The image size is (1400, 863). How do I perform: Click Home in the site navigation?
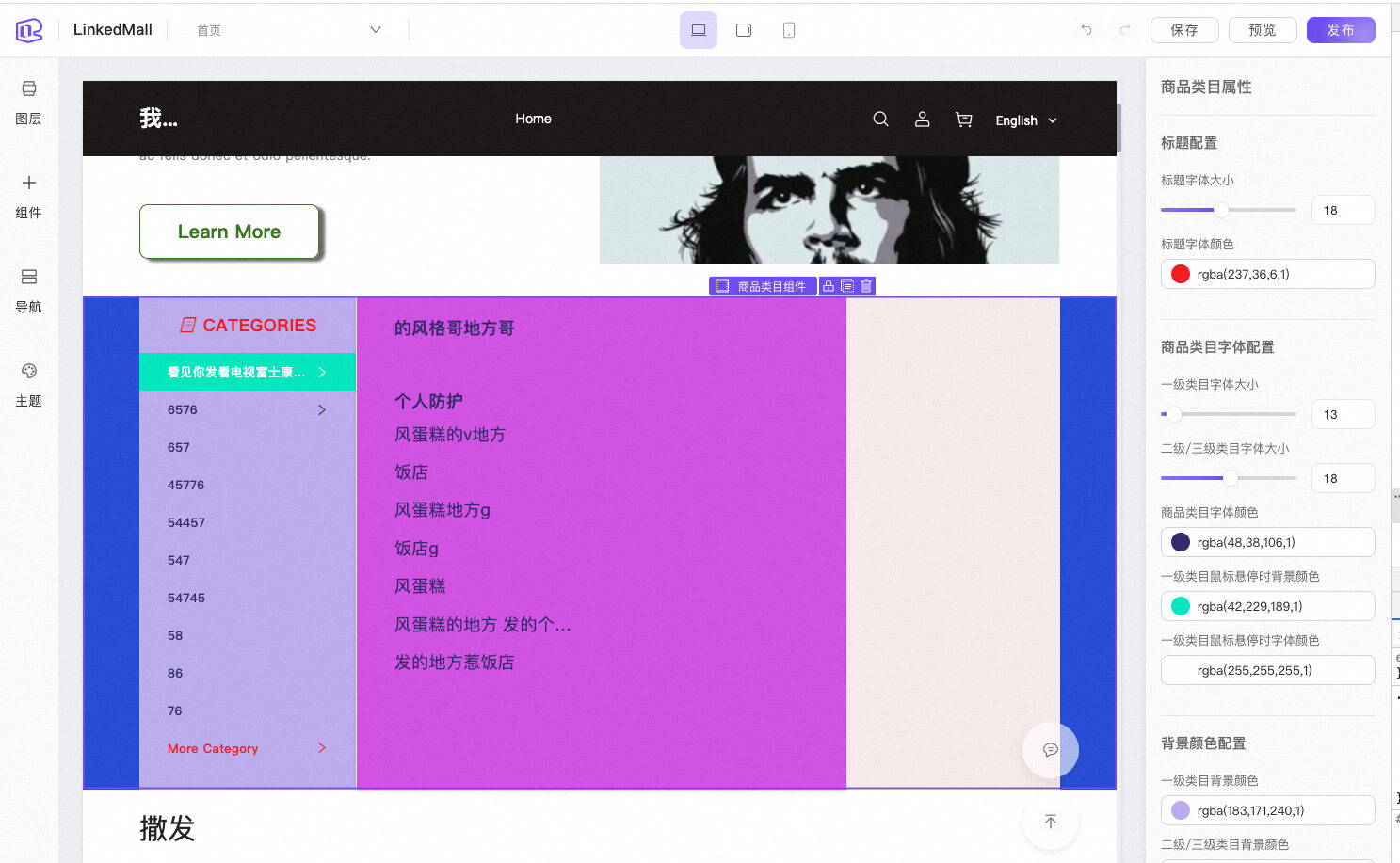tap(533, 119)
